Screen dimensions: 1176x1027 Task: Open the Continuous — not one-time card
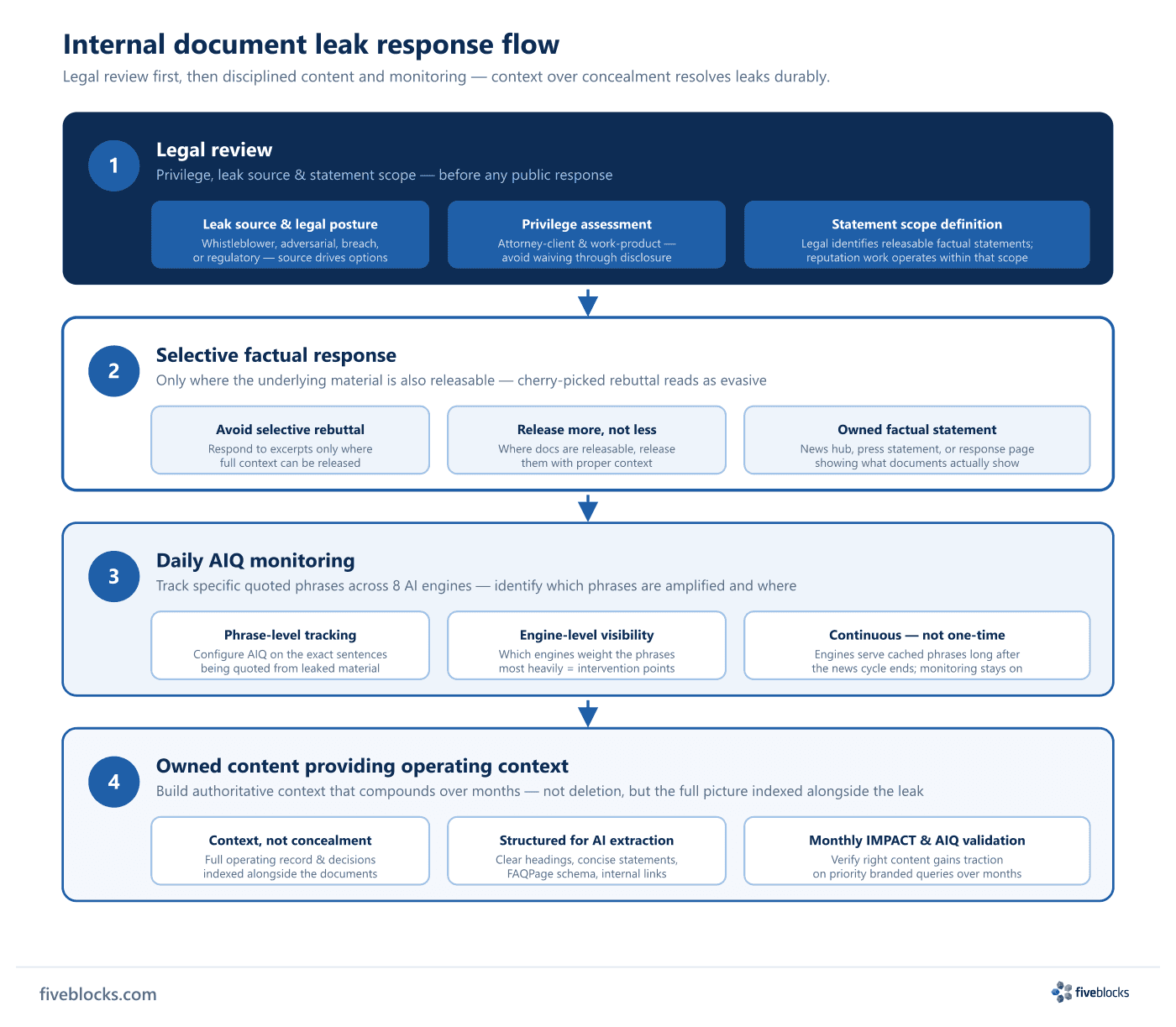tap(917, 645)
